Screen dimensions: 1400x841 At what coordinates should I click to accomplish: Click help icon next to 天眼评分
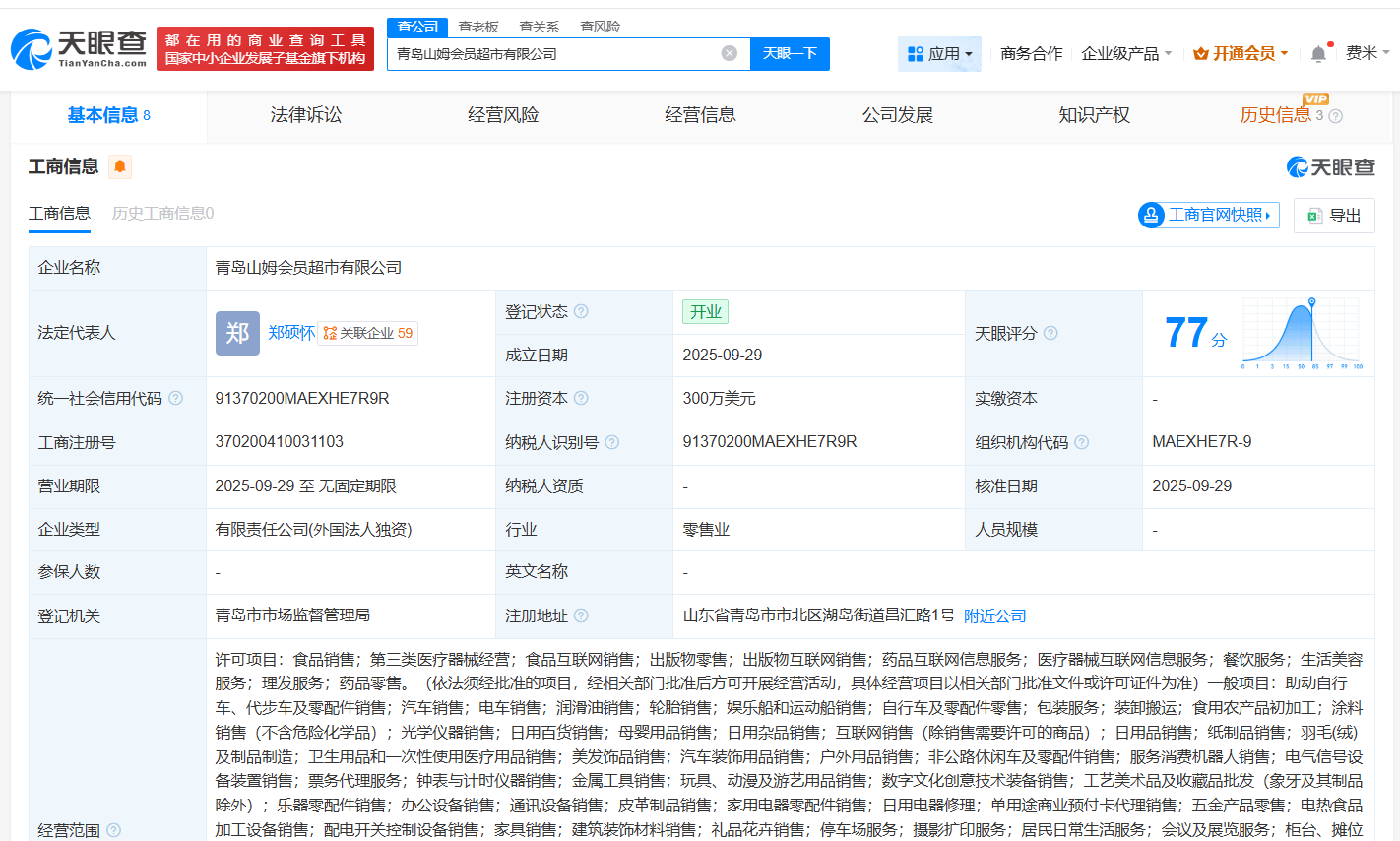tap(1050, 333)
